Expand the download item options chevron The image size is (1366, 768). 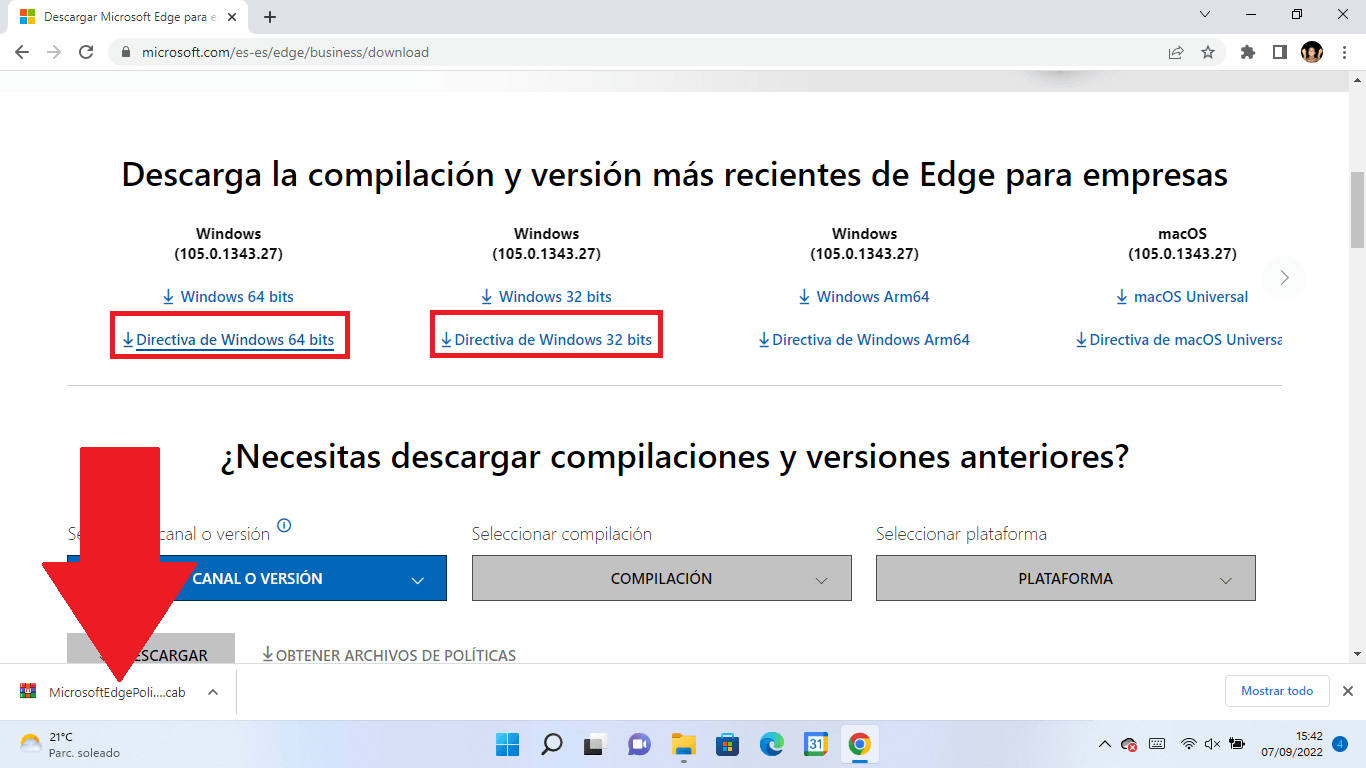(x=213, y=692)
